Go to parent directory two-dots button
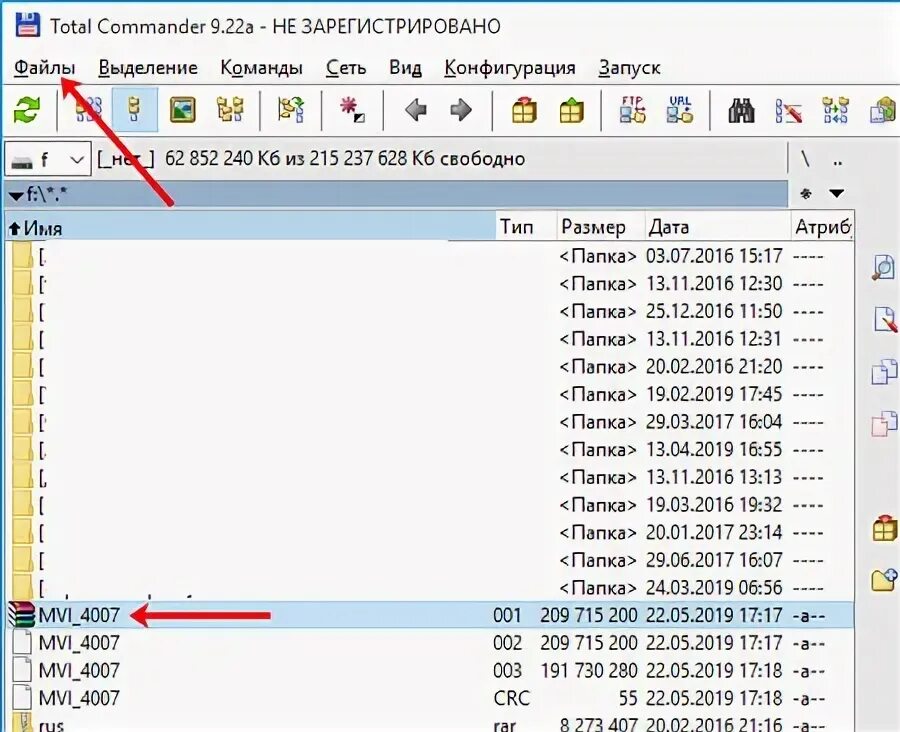Image resolution: width=900 pixels, height=732 pixels. 837,161
